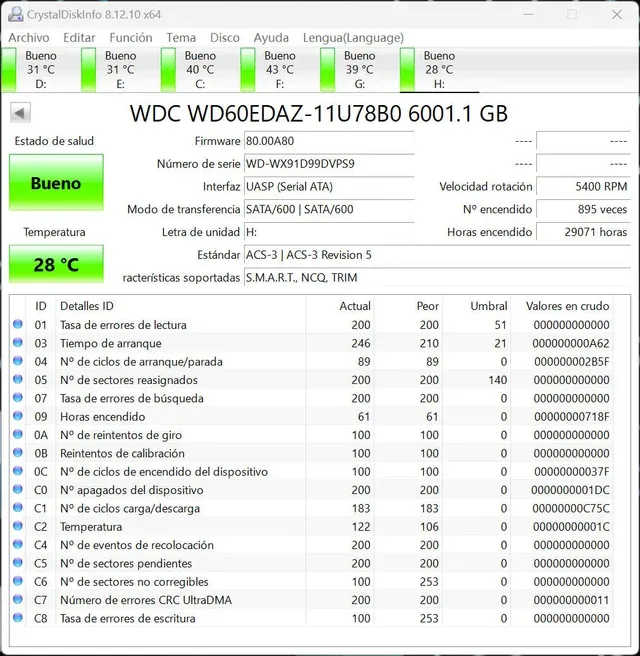Screen dimensions: 640x656
Task: Click blue status dot for Nº apagados del dispositivo
Action: tap(18, 489)
